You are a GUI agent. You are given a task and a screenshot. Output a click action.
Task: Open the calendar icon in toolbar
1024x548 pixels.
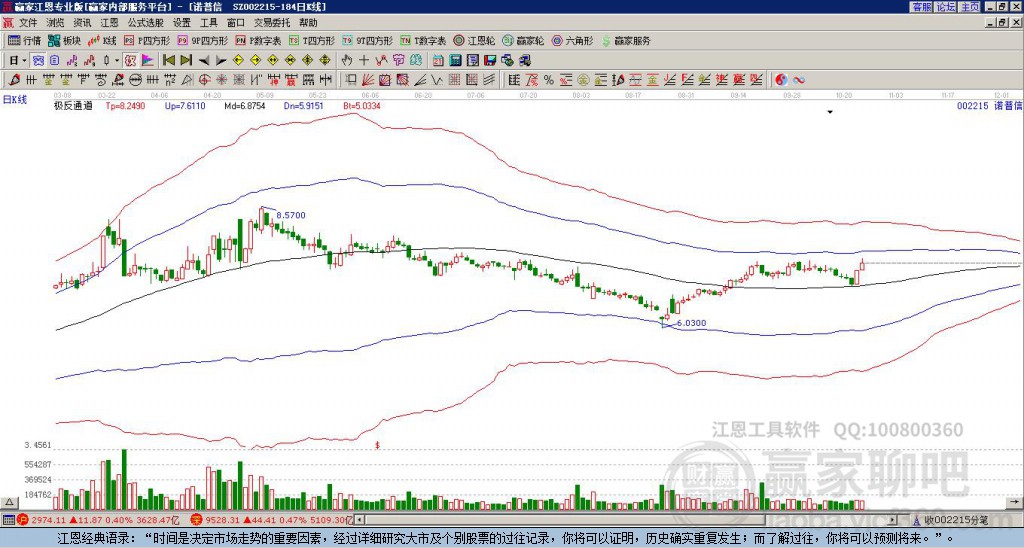[438, 61]
